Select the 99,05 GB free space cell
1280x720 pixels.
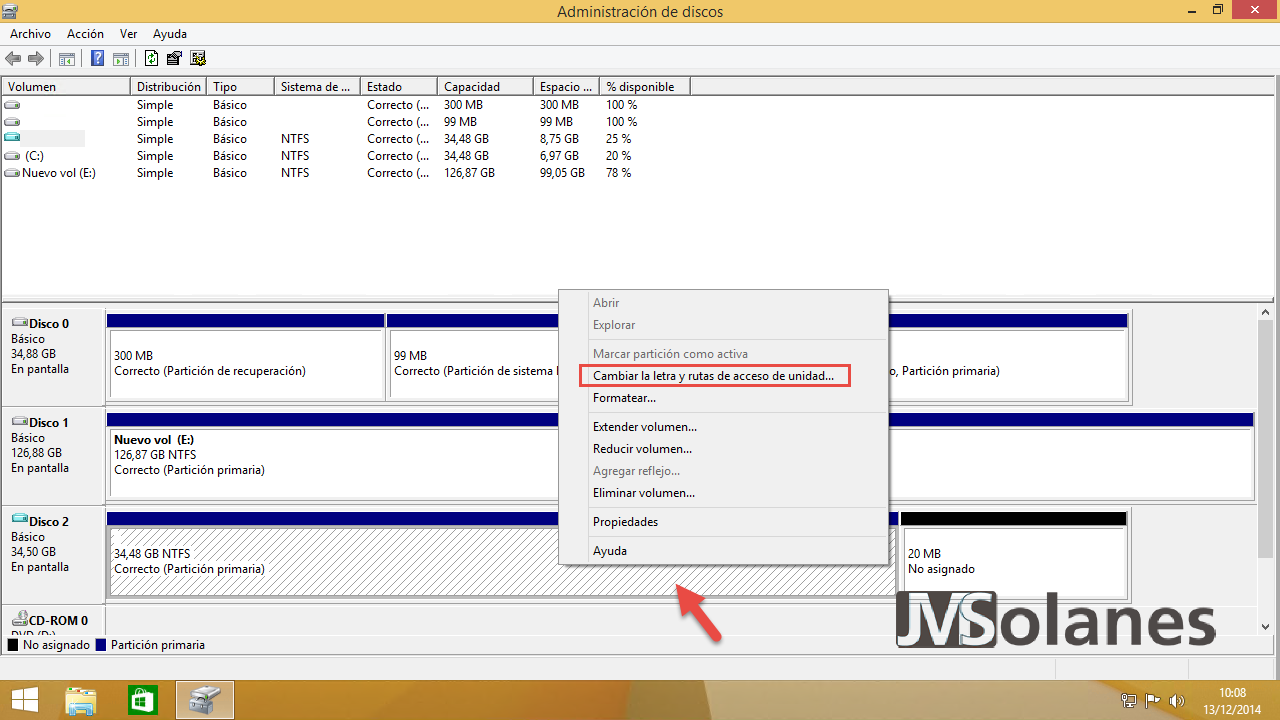click(x=562, y=173)
